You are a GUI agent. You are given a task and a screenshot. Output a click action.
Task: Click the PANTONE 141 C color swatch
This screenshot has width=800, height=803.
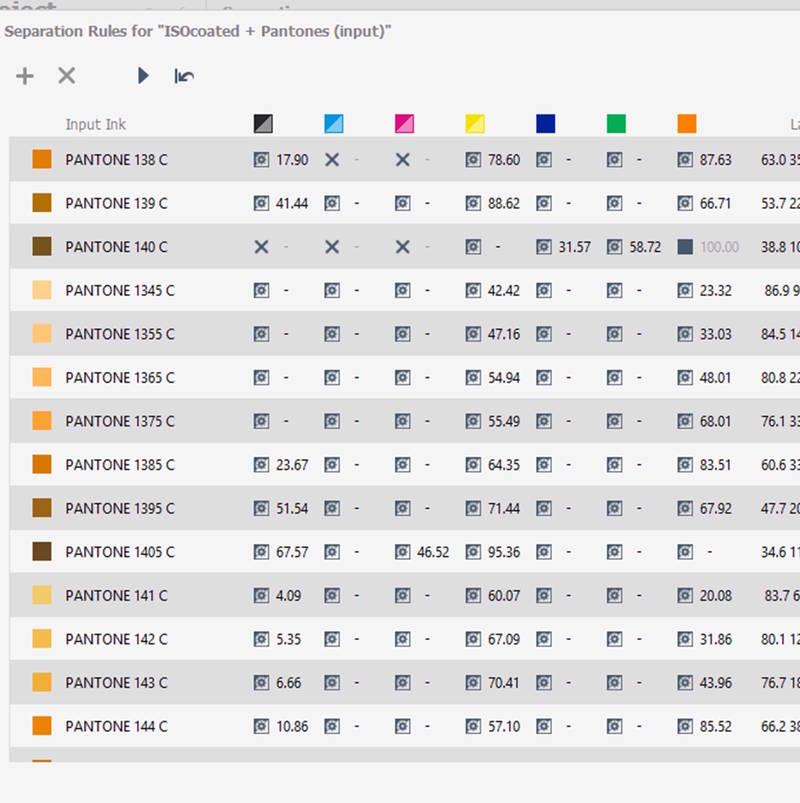(42, 595)
